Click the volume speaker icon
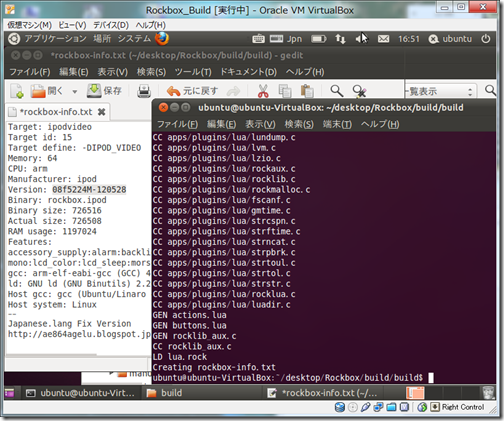Screen dimensions: 504x421 pyautogui.click(x=361, y=39)
